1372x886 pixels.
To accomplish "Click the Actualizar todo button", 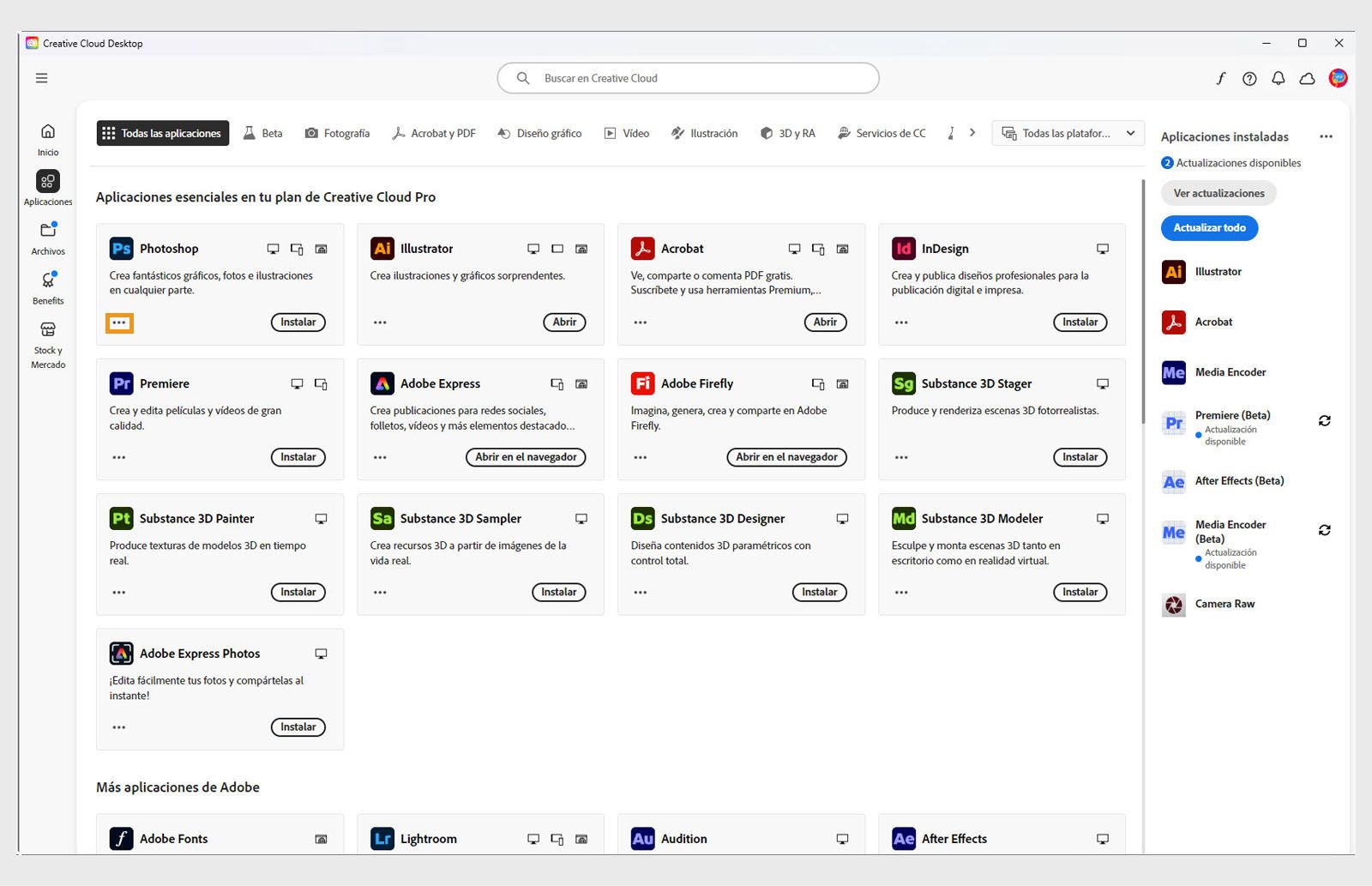I will pyautogui.click(x=1209, y=227).
